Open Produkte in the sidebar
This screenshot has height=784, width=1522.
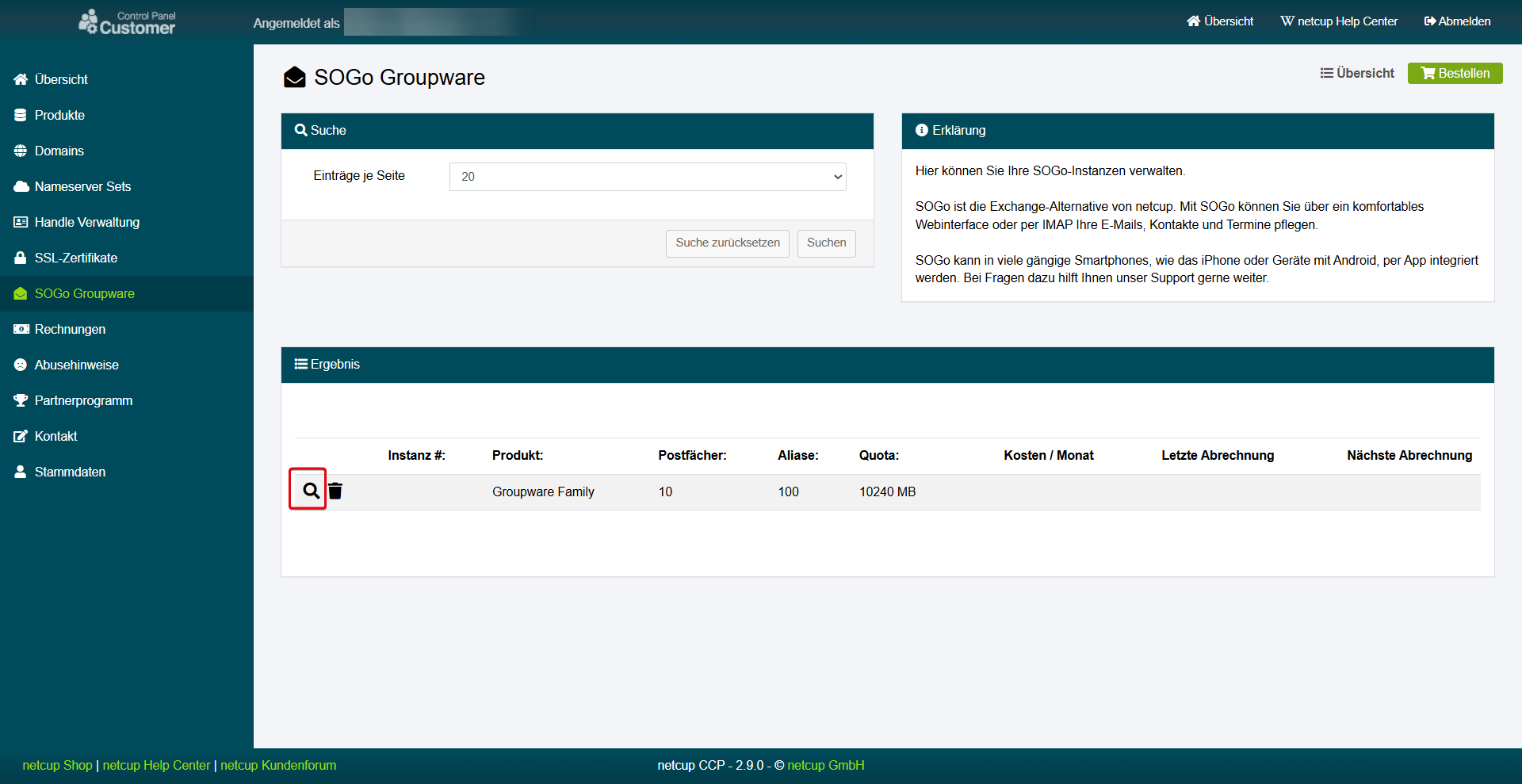(59, 115)
